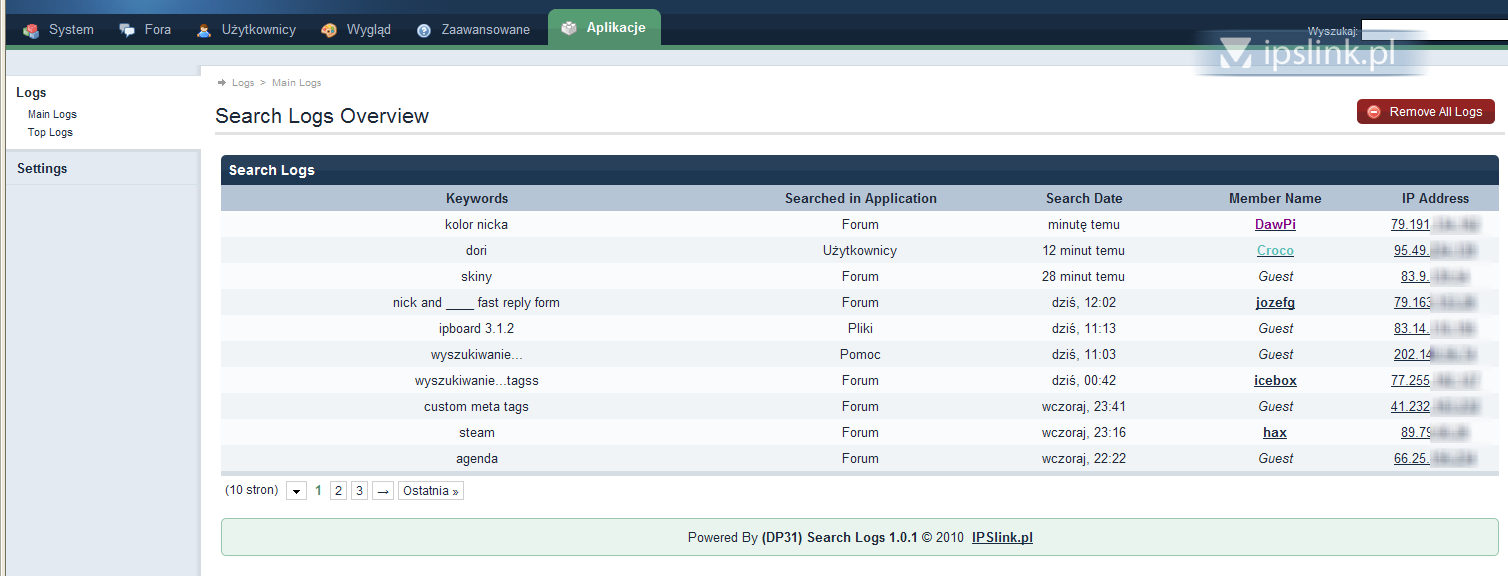The image size is (1508, 576).
Task: Open Main Logs in the sidebar
Action: (x=52, y=114)
